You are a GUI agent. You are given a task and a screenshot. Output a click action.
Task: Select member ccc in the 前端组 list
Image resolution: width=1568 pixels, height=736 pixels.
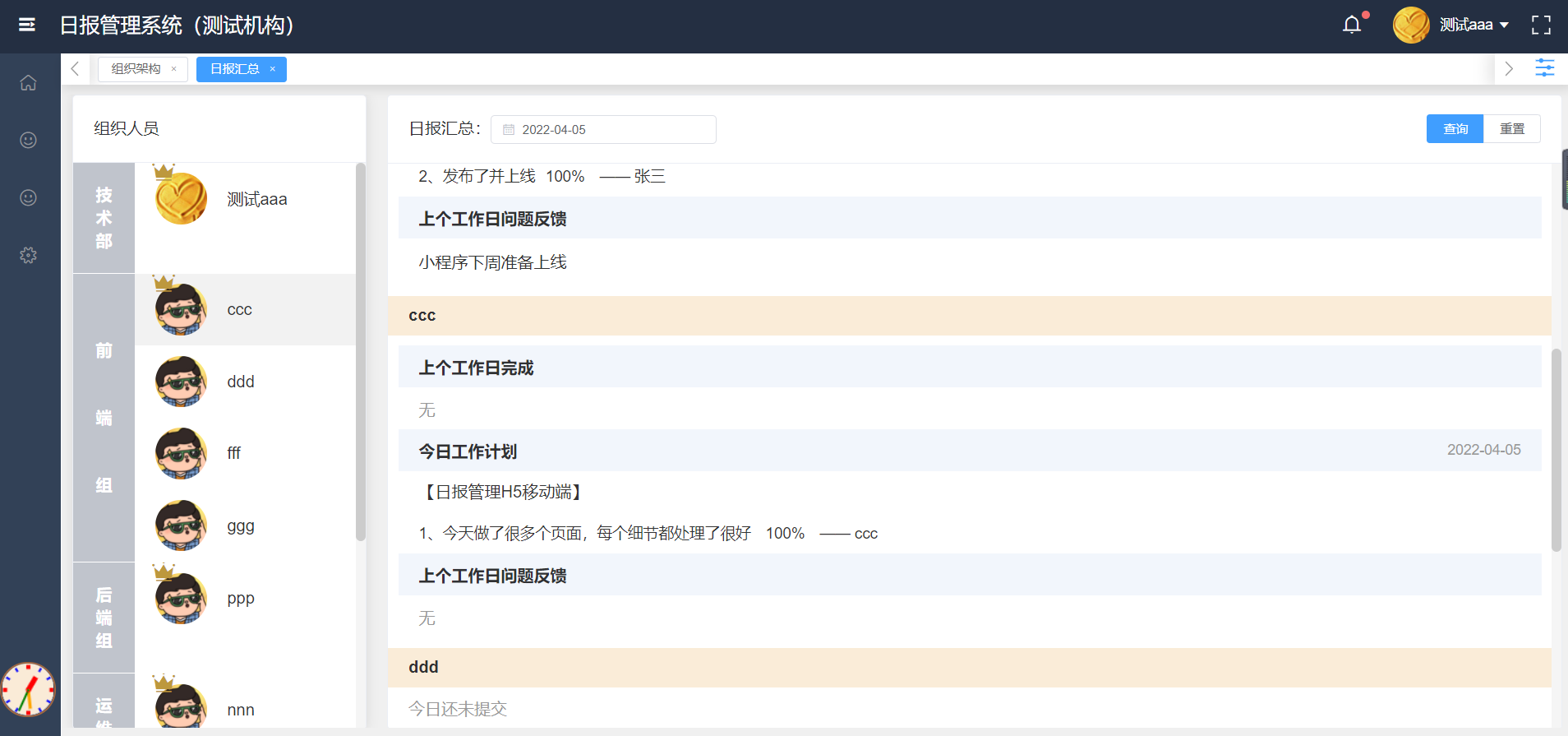point(245,310)
